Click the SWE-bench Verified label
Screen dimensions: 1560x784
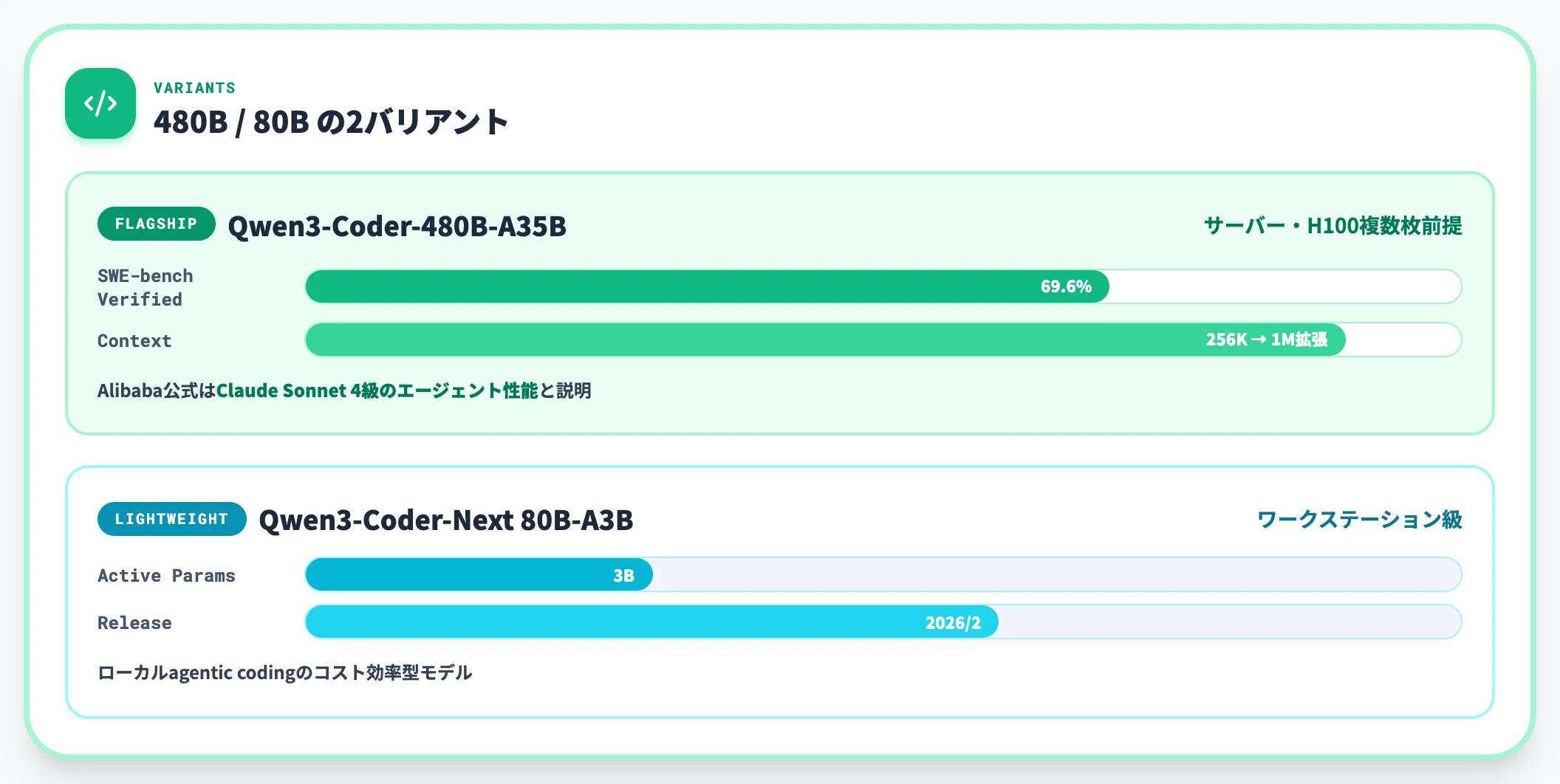(146, 287)
